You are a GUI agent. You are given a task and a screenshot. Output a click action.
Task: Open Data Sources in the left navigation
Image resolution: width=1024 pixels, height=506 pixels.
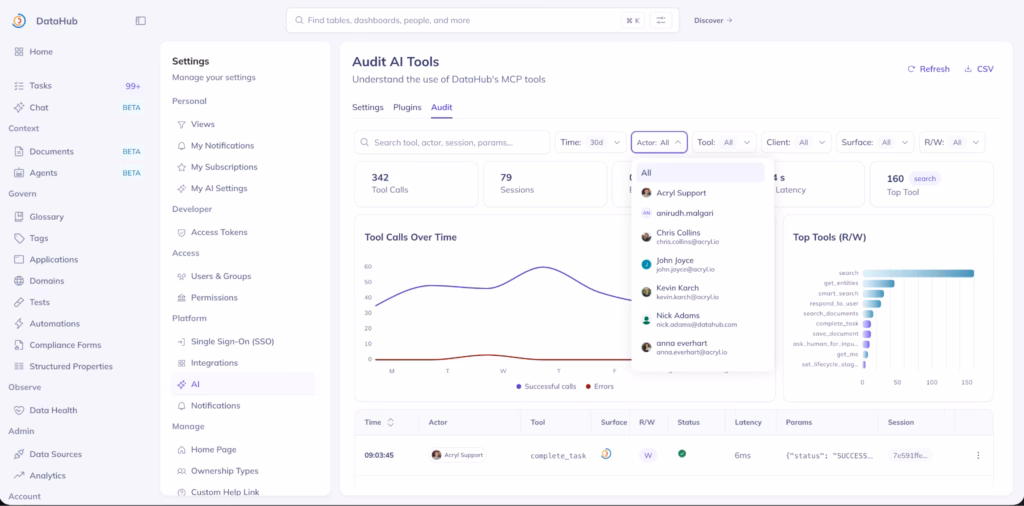click(x=56, y=454)
